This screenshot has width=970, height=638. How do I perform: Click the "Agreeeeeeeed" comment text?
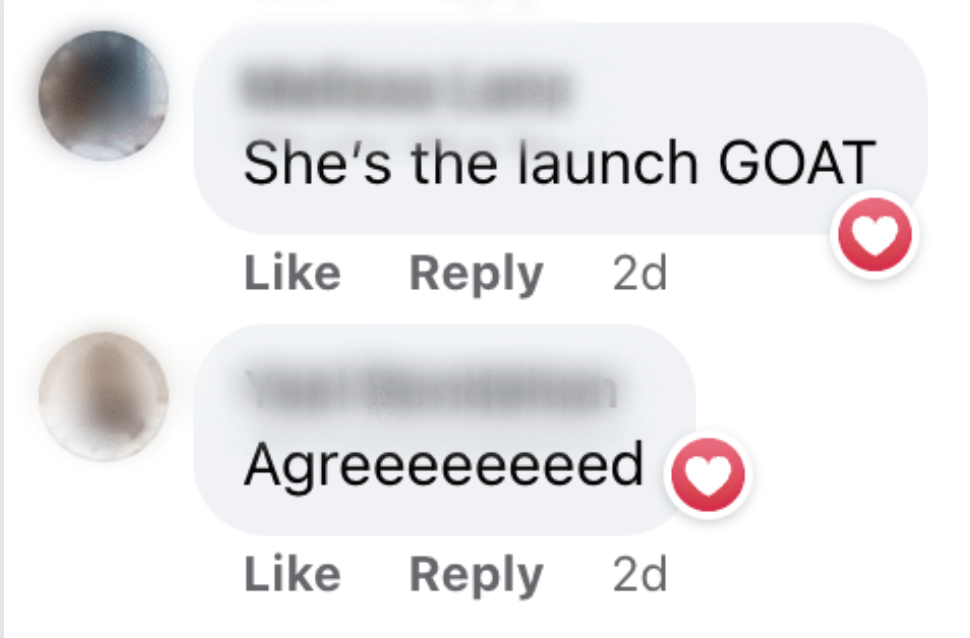click(x=444, y=465)
